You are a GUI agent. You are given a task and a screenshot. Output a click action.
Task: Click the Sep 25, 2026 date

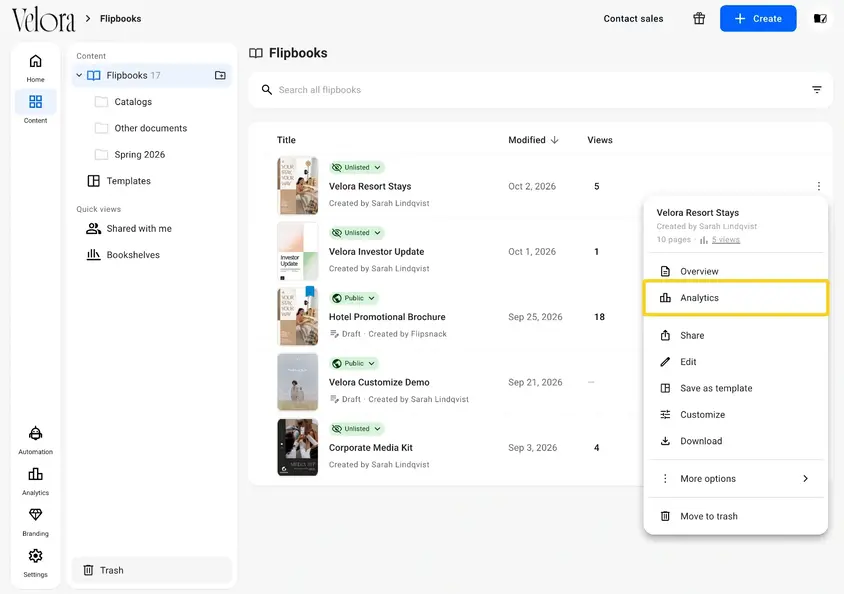click(x=535, y=317)
